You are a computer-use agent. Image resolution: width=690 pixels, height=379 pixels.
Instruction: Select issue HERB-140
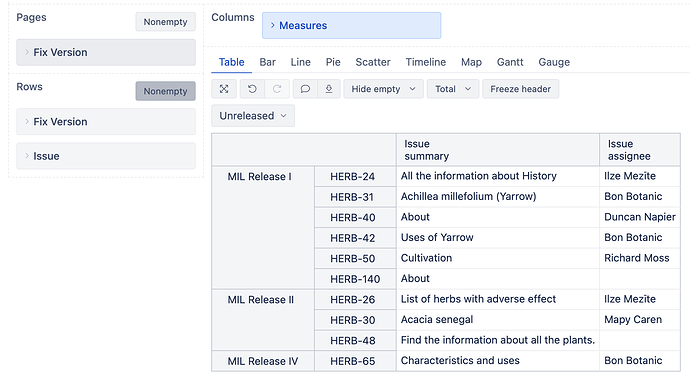tap(355, 279)
